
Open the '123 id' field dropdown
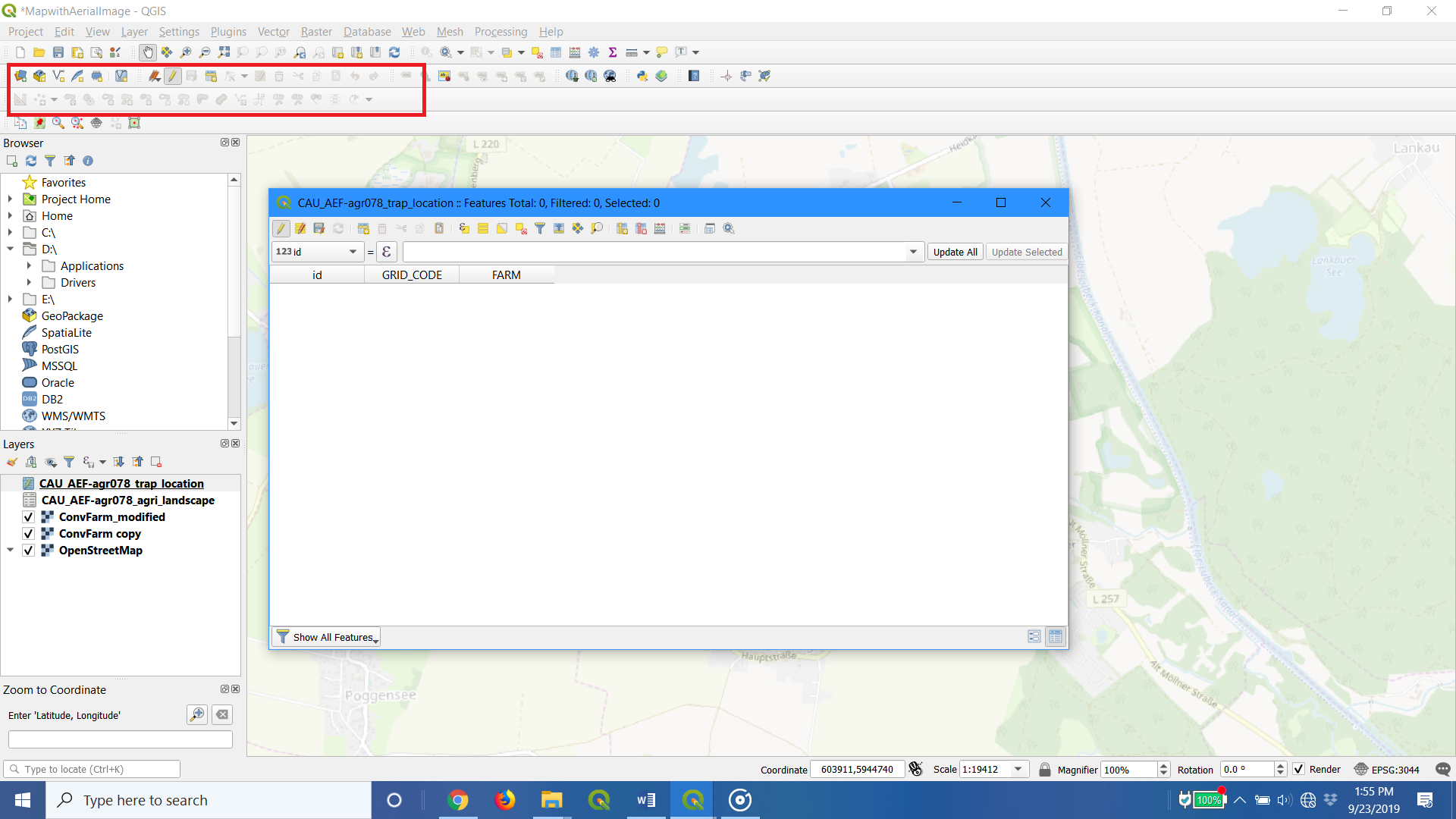(317, 252)
